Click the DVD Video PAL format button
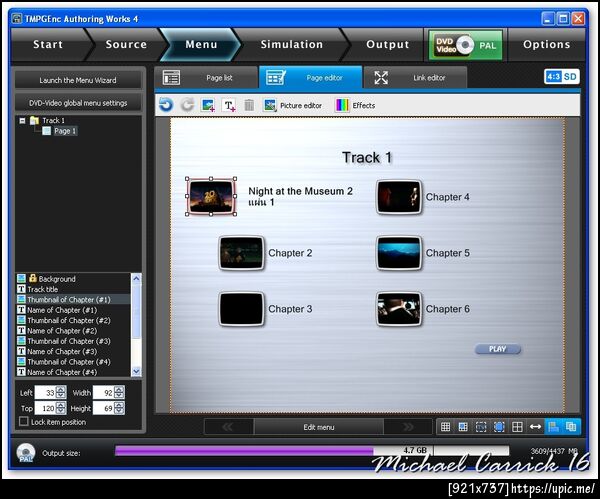This screenshot has width=600, height=499. [465, 45]
